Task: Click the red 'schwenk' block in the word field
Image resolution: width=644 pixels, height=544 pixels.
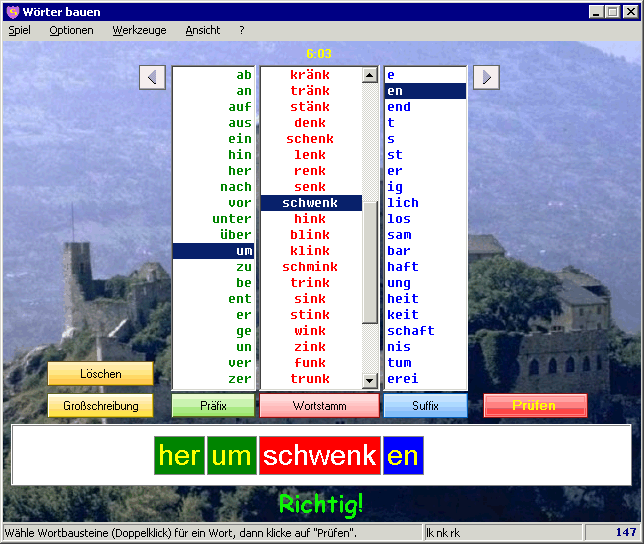Action: coord(320,456)
